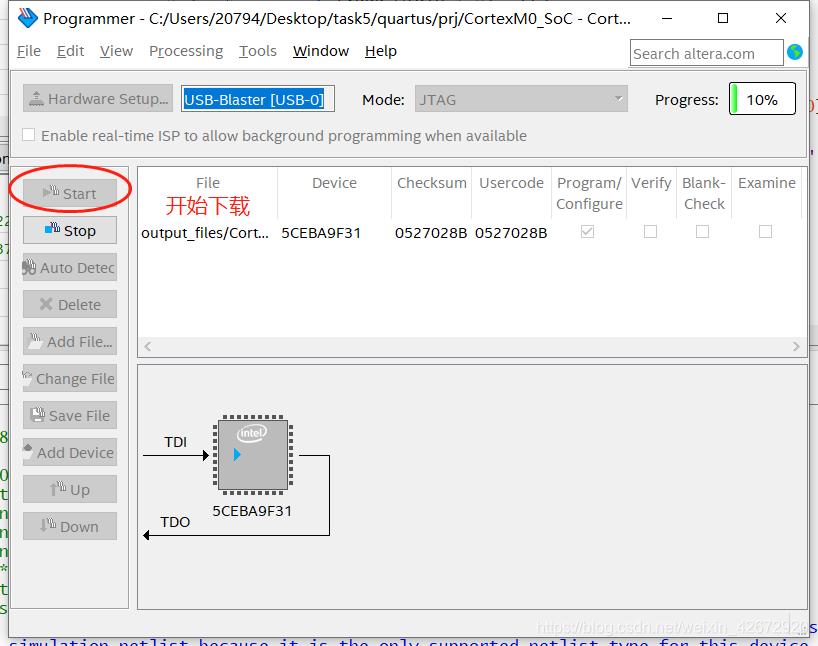
Task: Click the Delete button
Action: pos(70,304)
